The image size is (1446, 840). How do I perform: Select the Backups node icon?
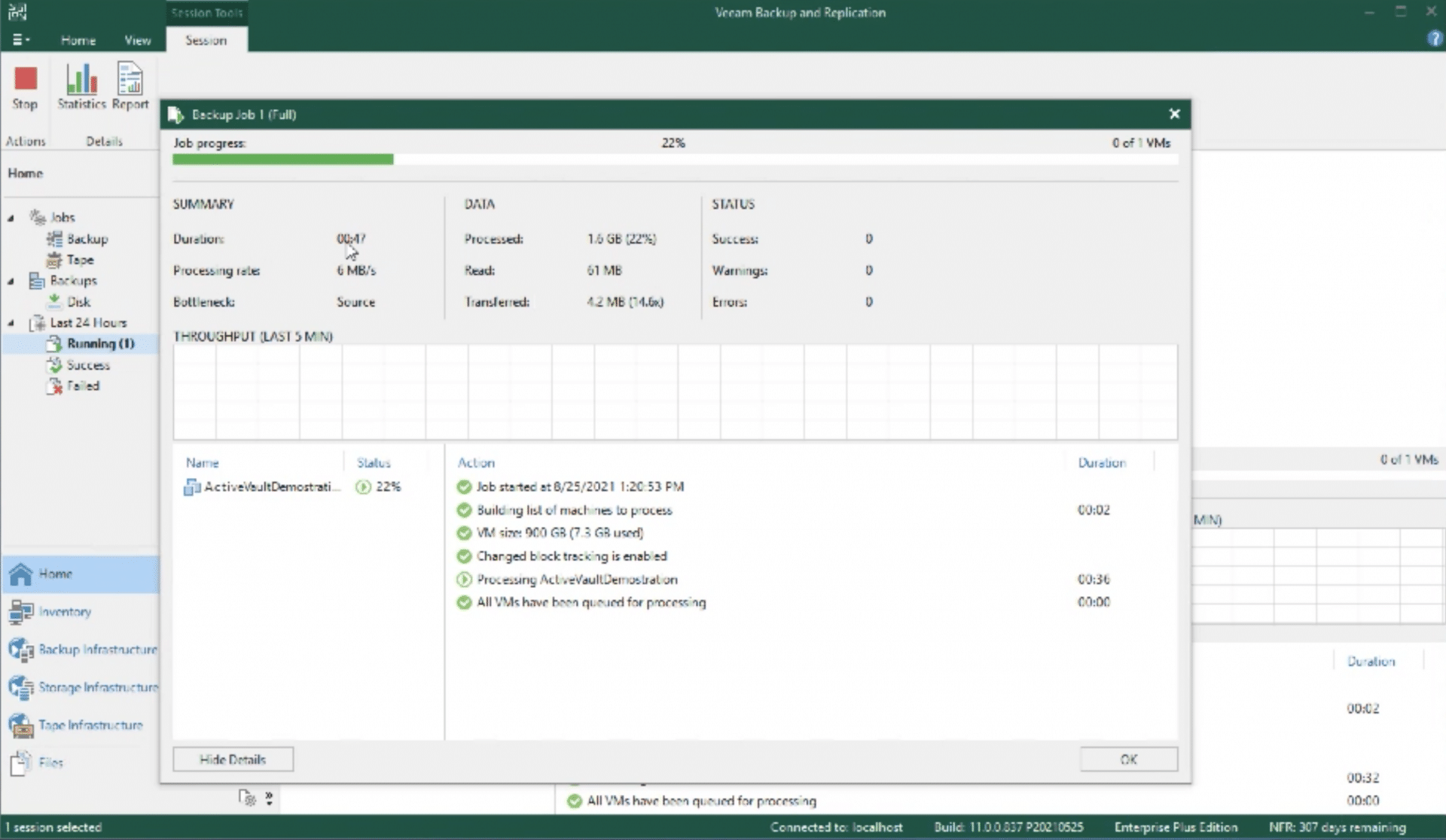coord(37,281)
